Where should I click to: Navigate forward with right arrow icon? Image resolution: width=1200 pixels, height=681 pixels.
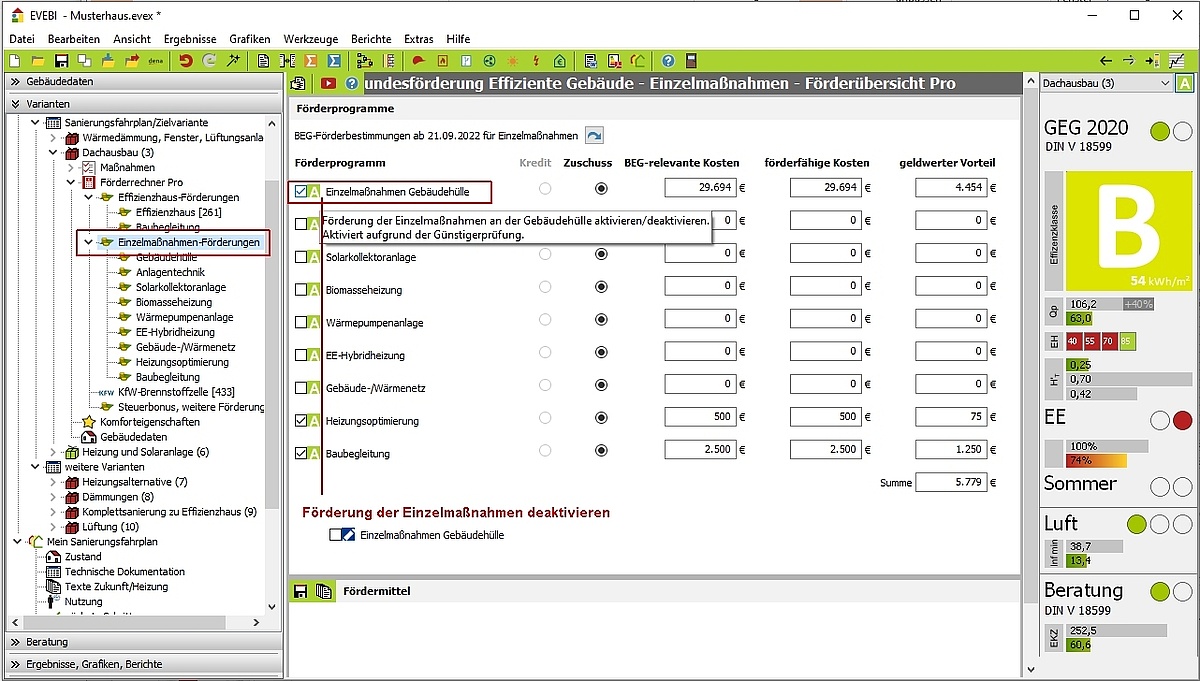point(1128,61)
